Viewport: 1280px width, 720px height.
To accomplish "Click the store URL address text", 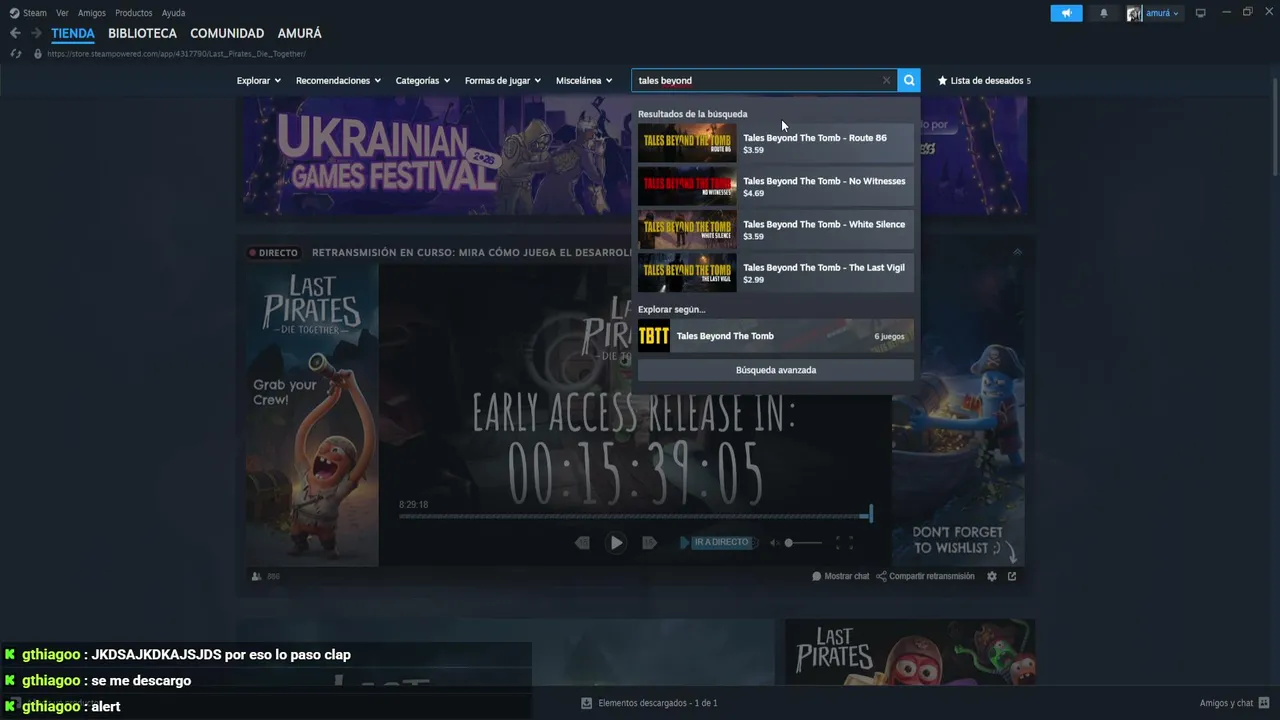I will (177, 54).
